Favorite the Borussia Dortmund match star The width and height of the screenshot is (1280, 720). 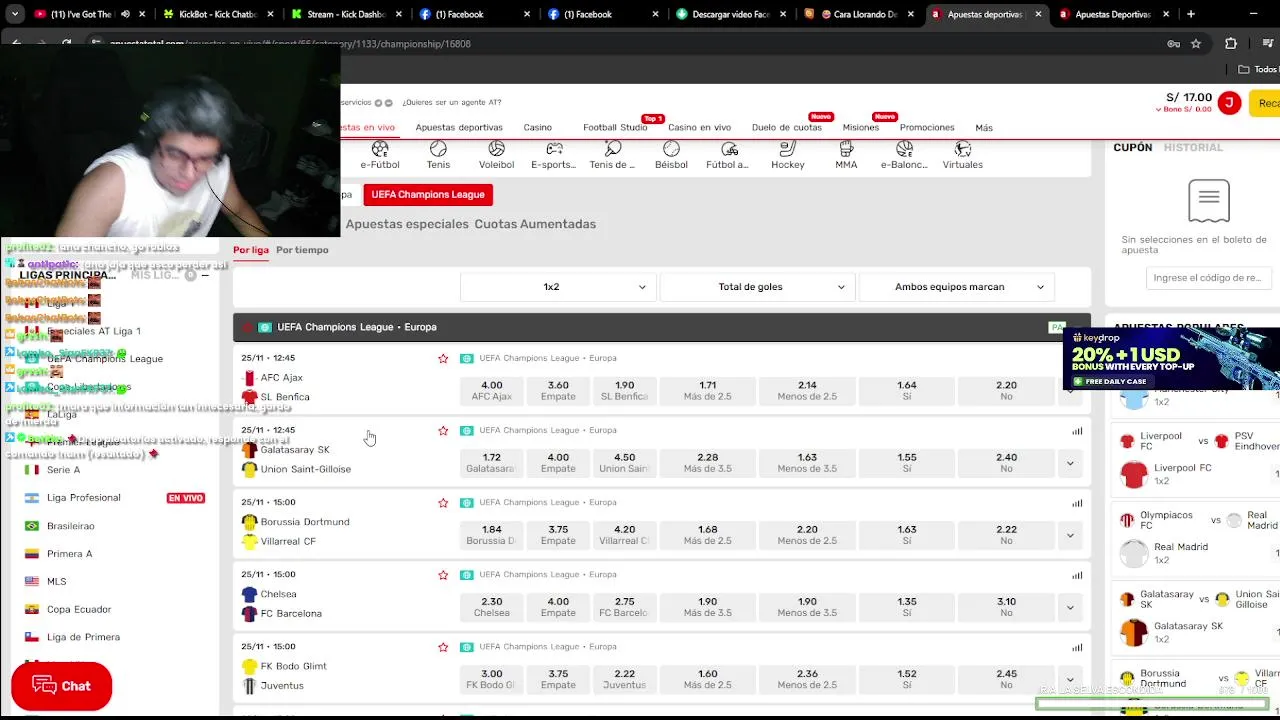point(443,503)
